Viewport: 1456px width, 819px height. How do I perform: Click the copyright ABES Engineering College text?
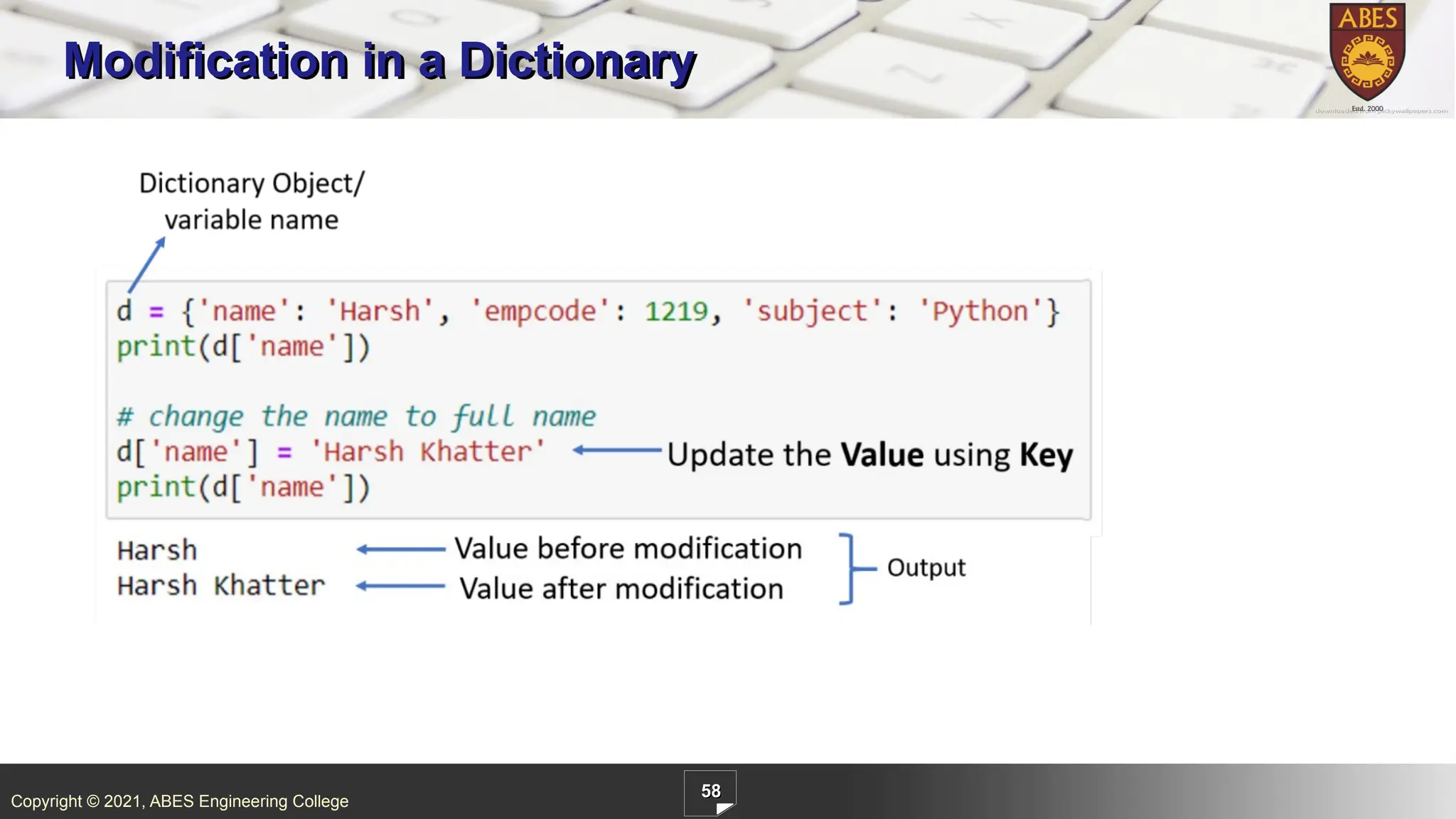coord(179,801)
